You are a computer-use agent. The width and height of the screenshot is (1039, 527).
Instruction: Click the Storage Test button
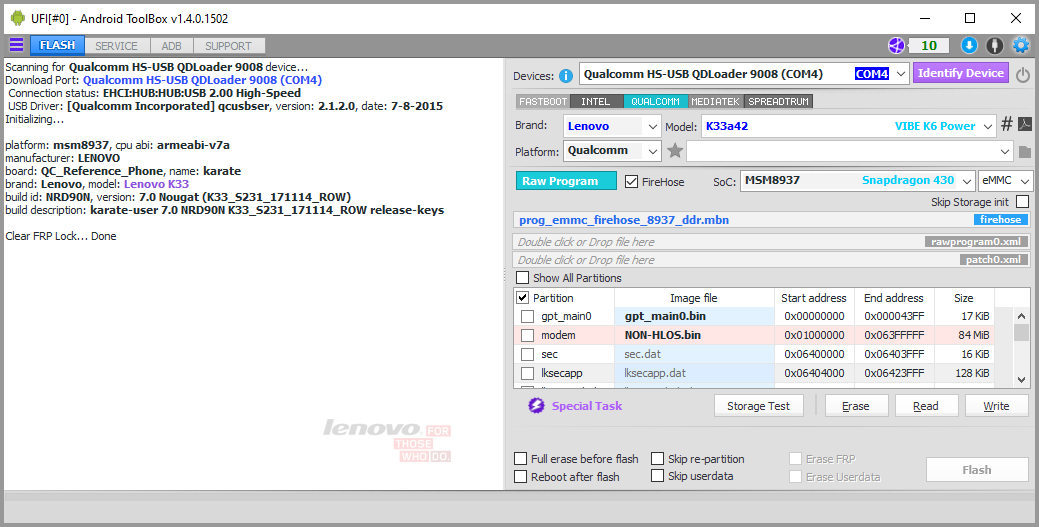tap(758, 406)
